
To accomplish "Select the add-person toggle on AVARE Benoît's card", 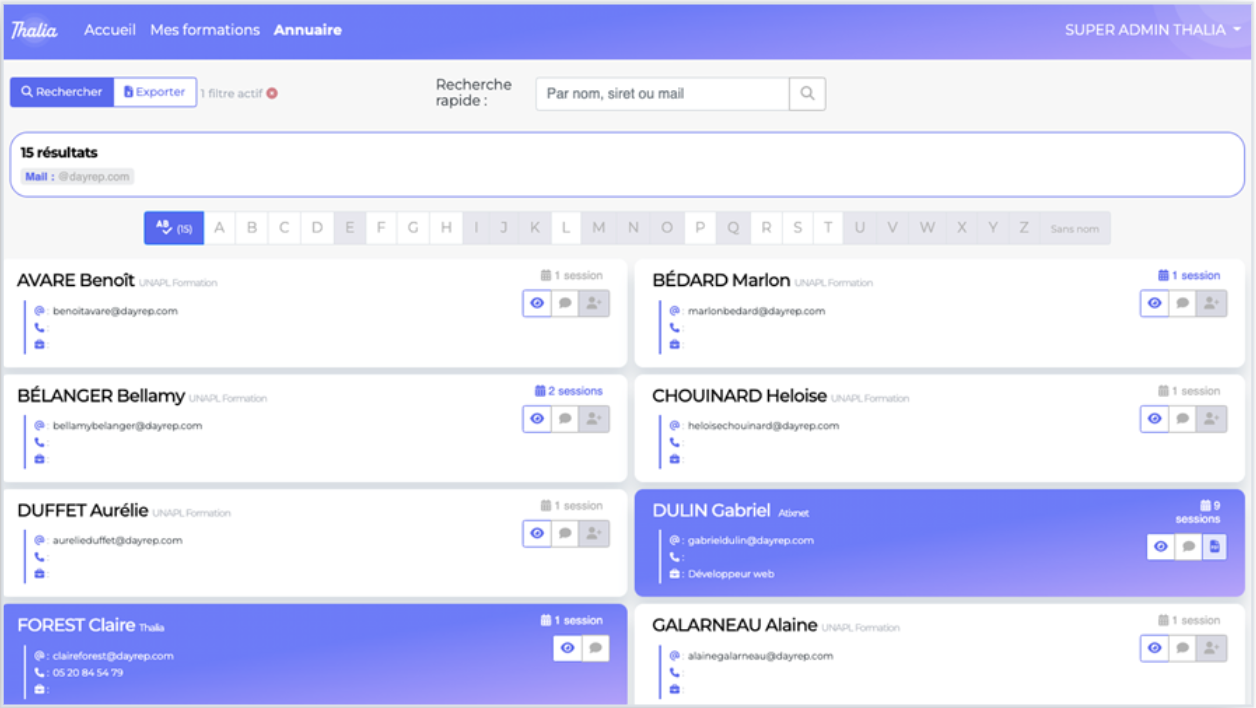I will [593, 303].
